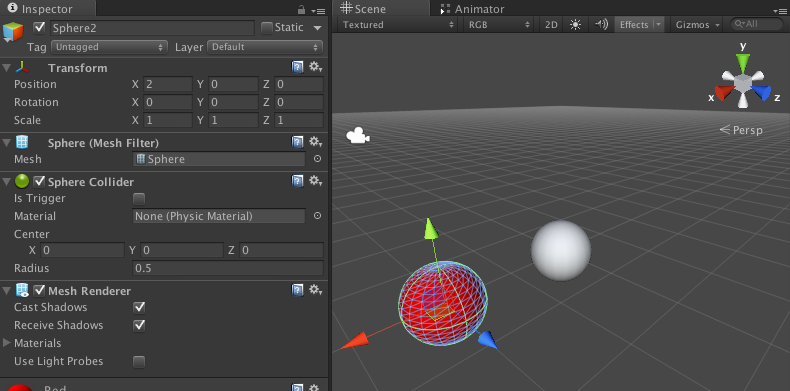
Task: Disable the Mesh Renderer component checkbox
Action: (x=39, y=291)
